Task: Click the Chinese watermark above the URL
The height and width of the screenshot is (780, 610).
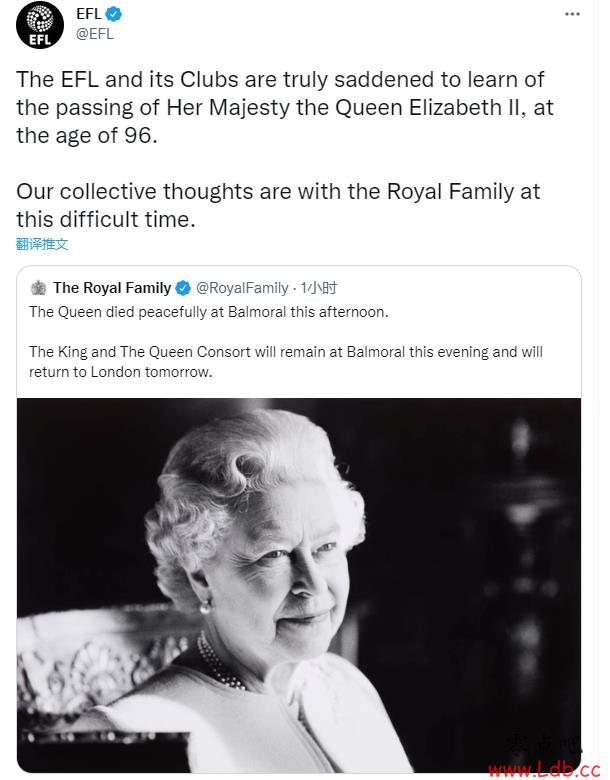Action: [x=544, y=744]
